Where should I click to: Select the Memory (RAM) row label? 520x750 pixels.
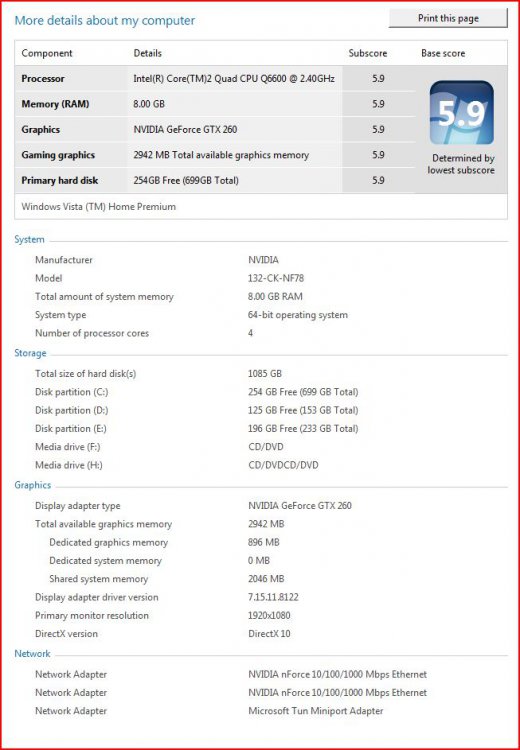55,104
